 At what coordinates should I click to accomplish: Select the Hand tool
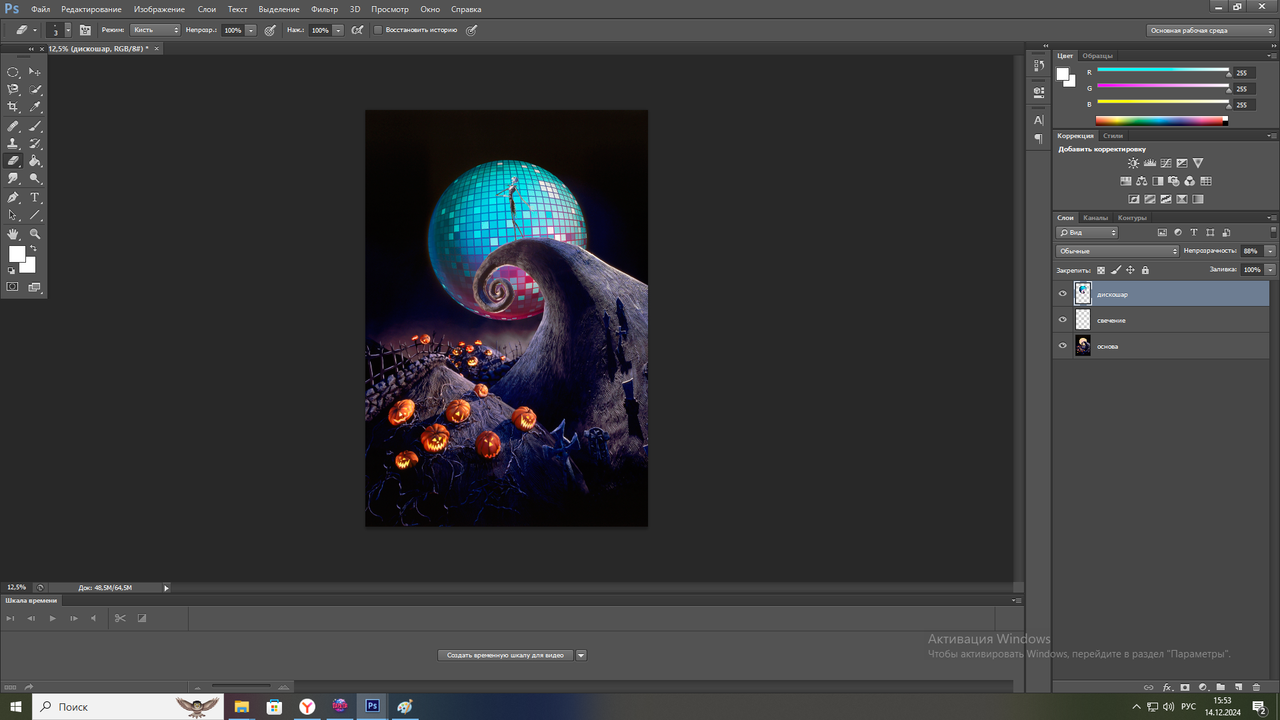tap(13, 233)
